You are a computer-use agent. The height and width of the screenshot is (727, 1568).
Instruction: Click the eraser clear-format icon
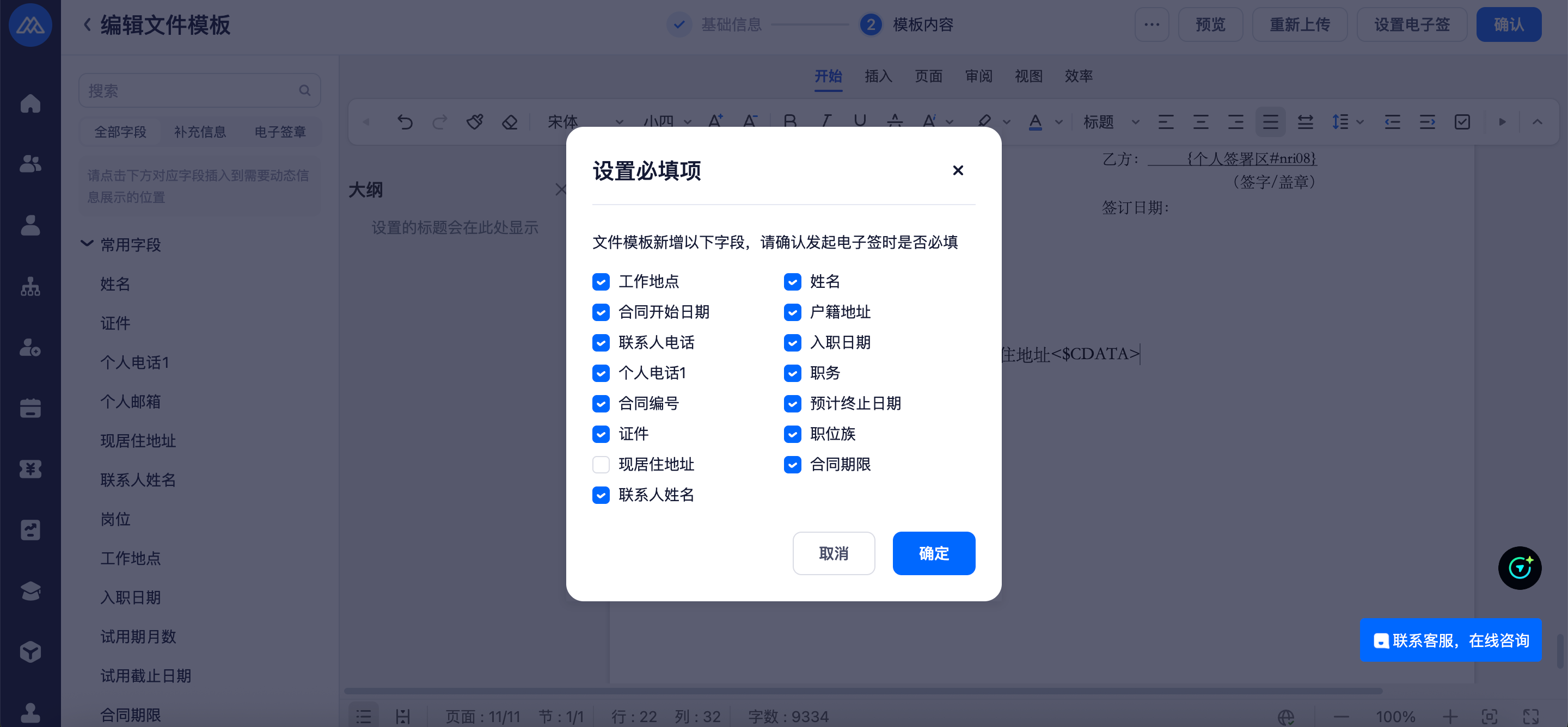(510, 122)
